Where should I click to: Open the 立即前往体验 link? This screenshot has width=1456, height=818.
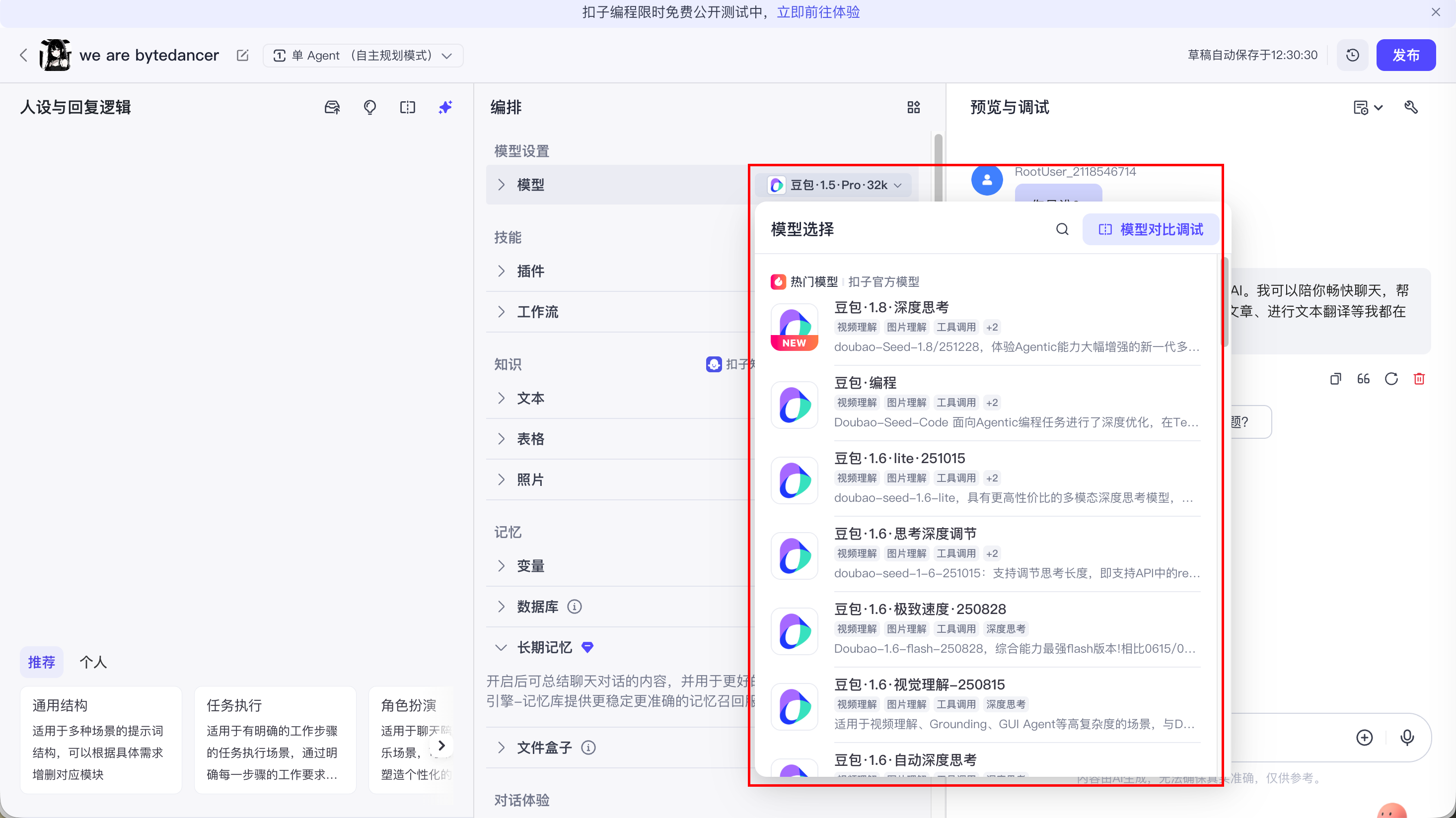pyautogui.click(x=818, y=12)
